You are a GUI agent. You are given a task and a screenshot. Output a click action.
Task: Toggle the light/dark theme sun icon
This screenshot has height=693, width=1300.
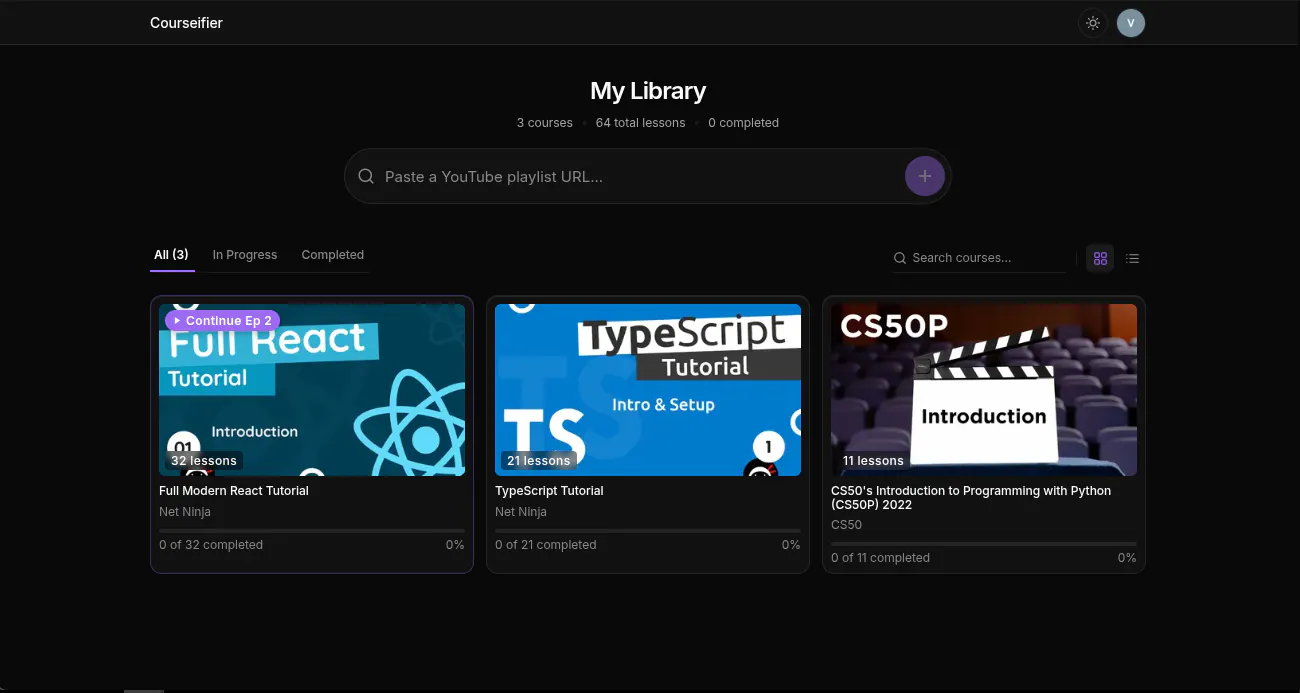point(1093,23)
